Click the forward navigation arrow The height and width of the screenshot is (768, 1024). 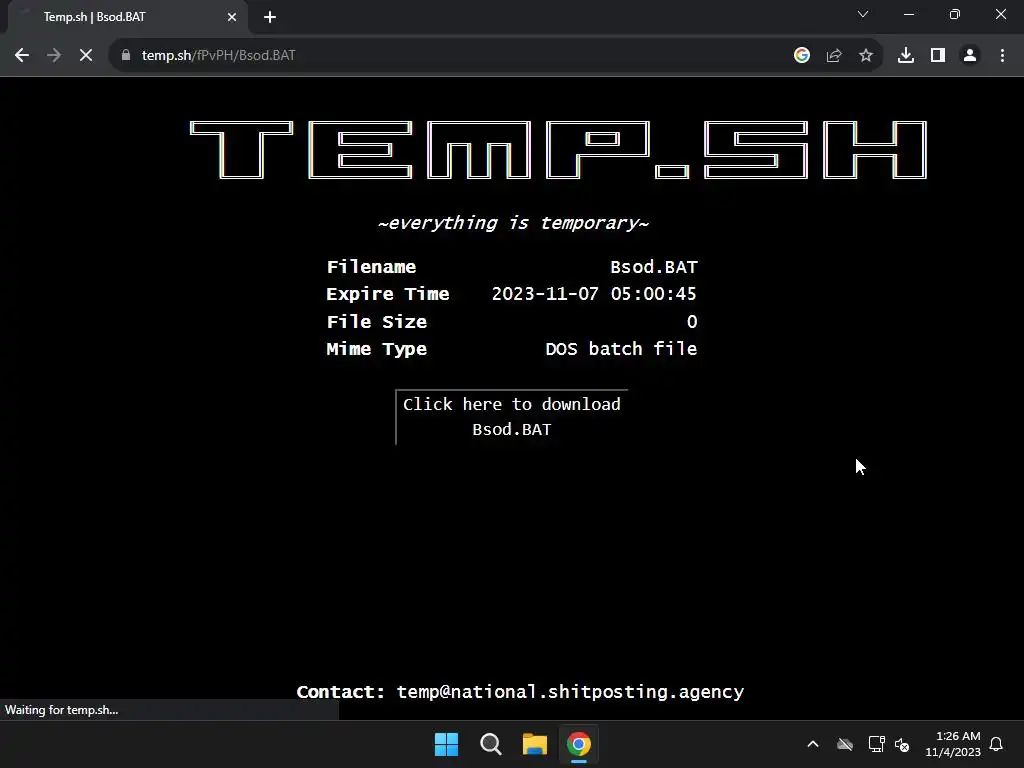[54, 56]
